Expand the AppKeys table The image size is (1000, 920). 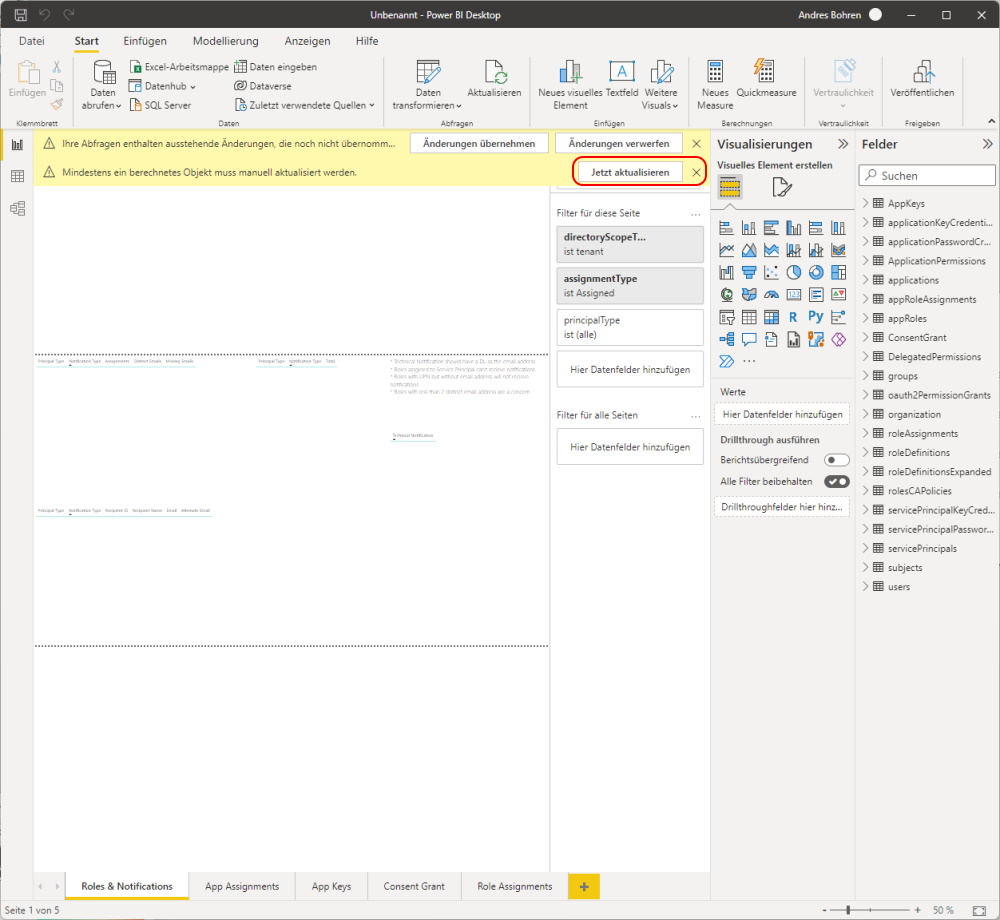tap(865, 203)
